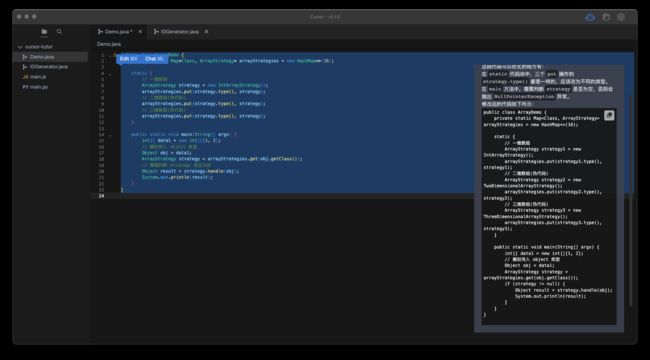Click the green maximize window button
Viewport: 650px width, 360px height.
(34, 17)
